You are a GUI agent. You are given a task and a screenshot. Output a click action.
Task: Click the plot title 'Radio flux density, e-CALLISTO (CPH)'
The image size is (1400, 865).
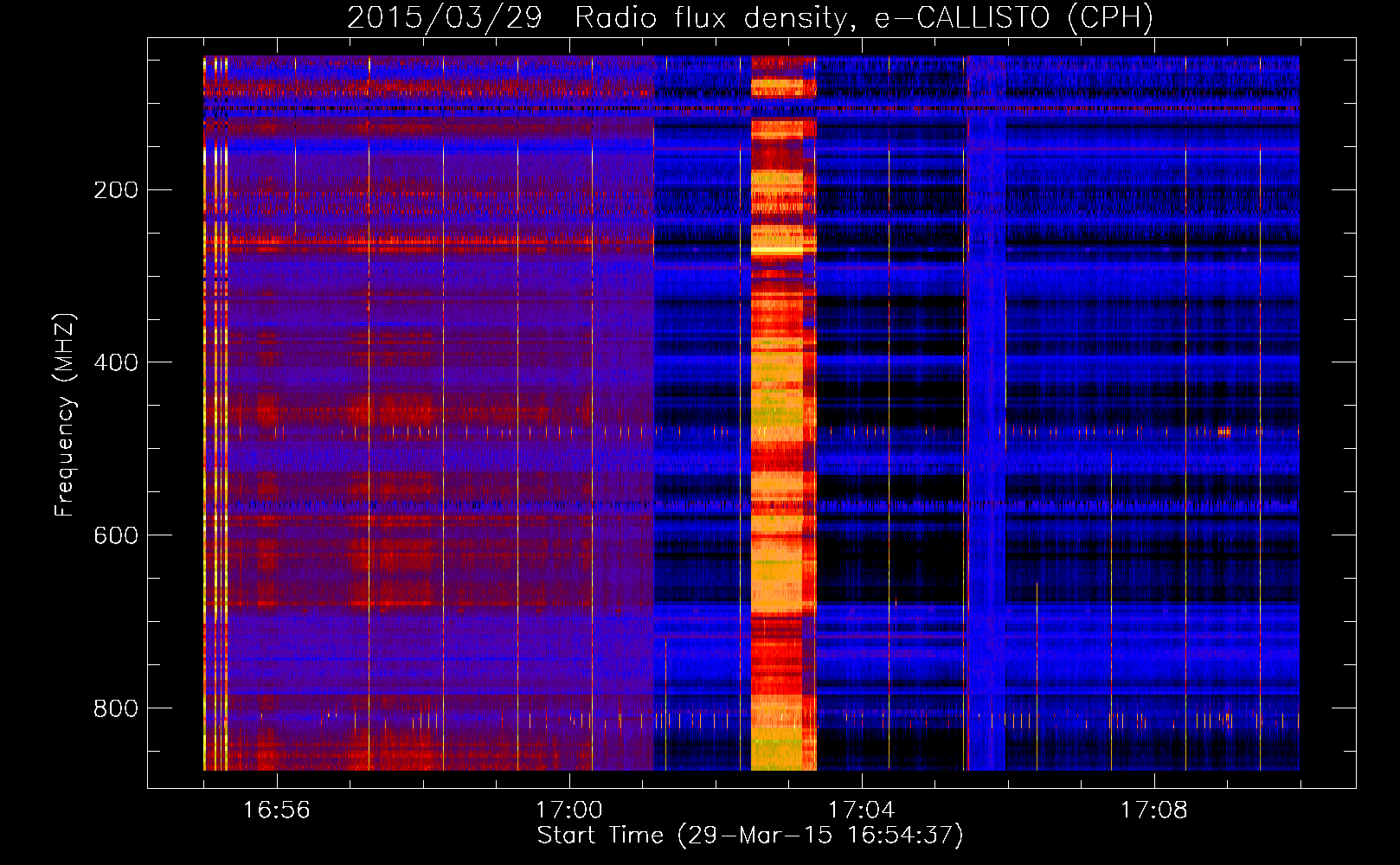click(864, 18)
